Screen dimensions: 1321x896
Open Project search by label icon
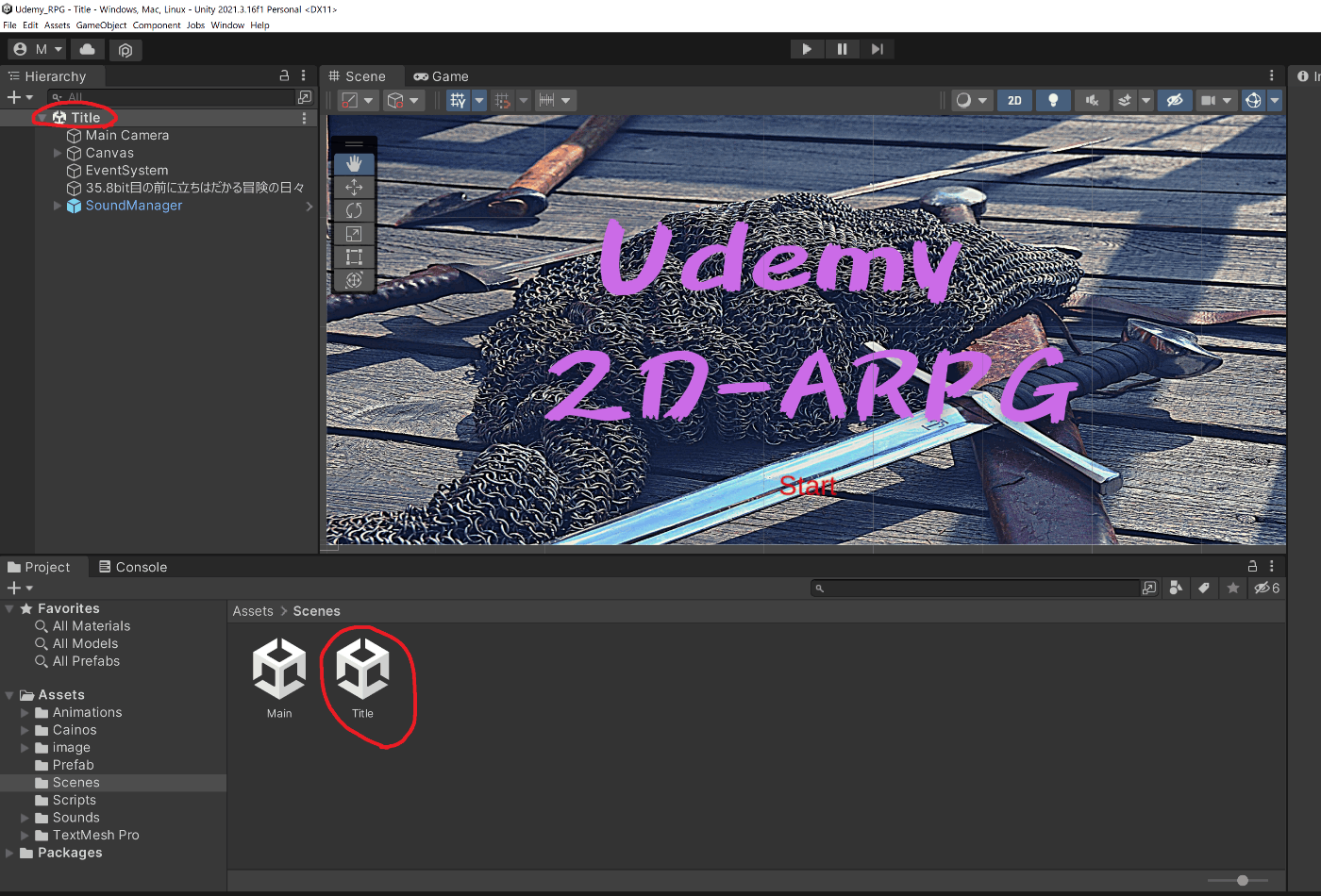click(x=1204, y=588)
